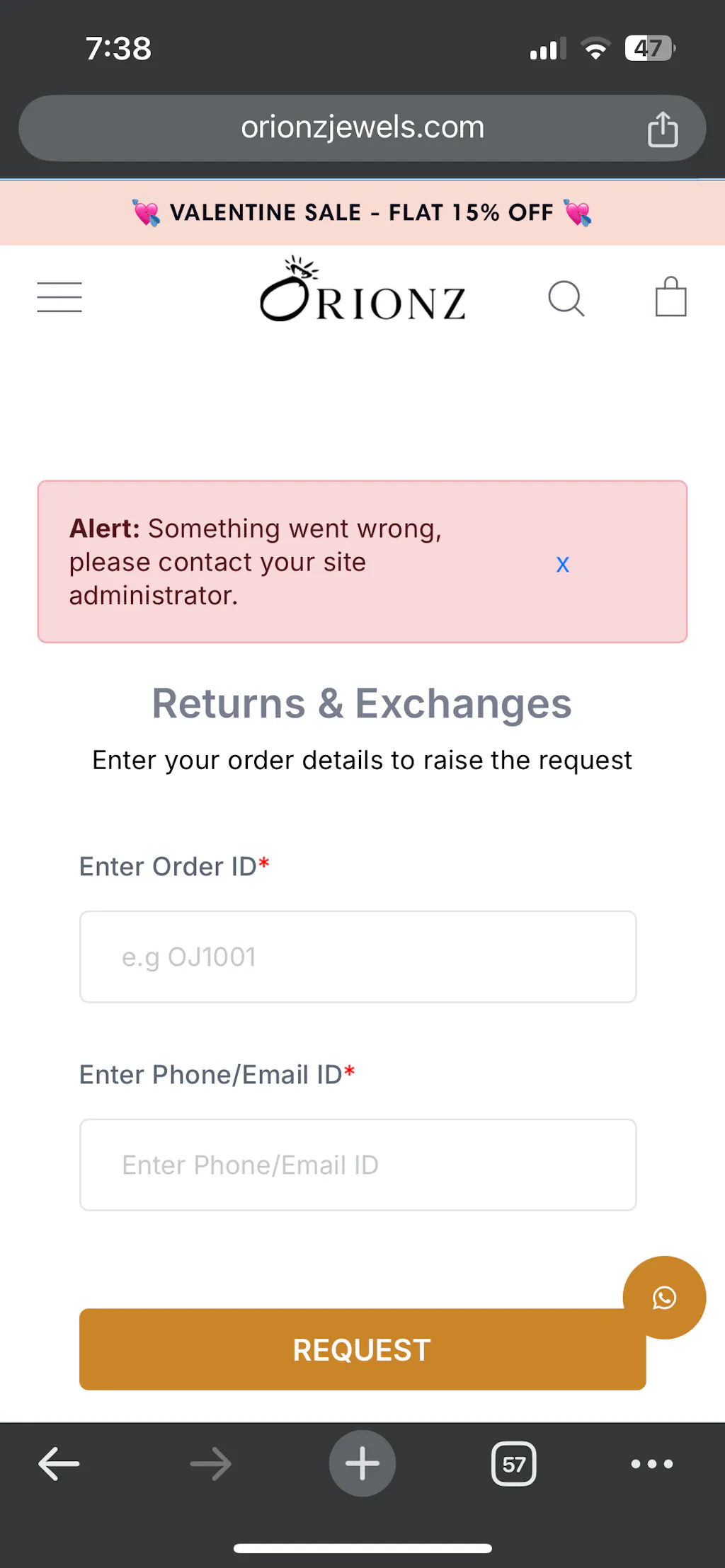Screen dimensions: 725x1568
Task: Tap the search magnifier icon
Action: point(566,298)
